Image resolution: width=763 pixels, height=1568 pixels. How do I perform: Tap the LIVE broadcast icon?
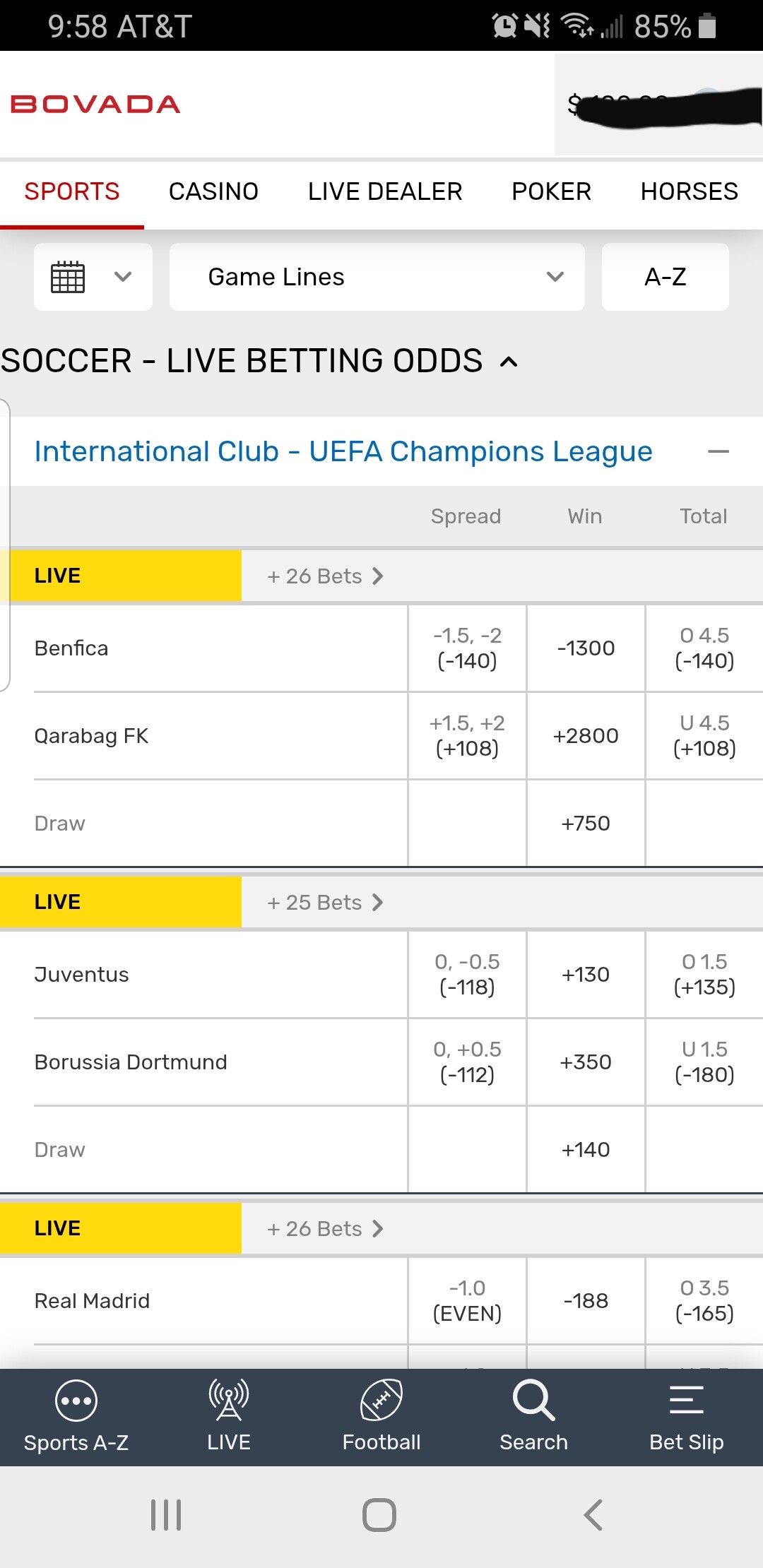point(228,1400)
